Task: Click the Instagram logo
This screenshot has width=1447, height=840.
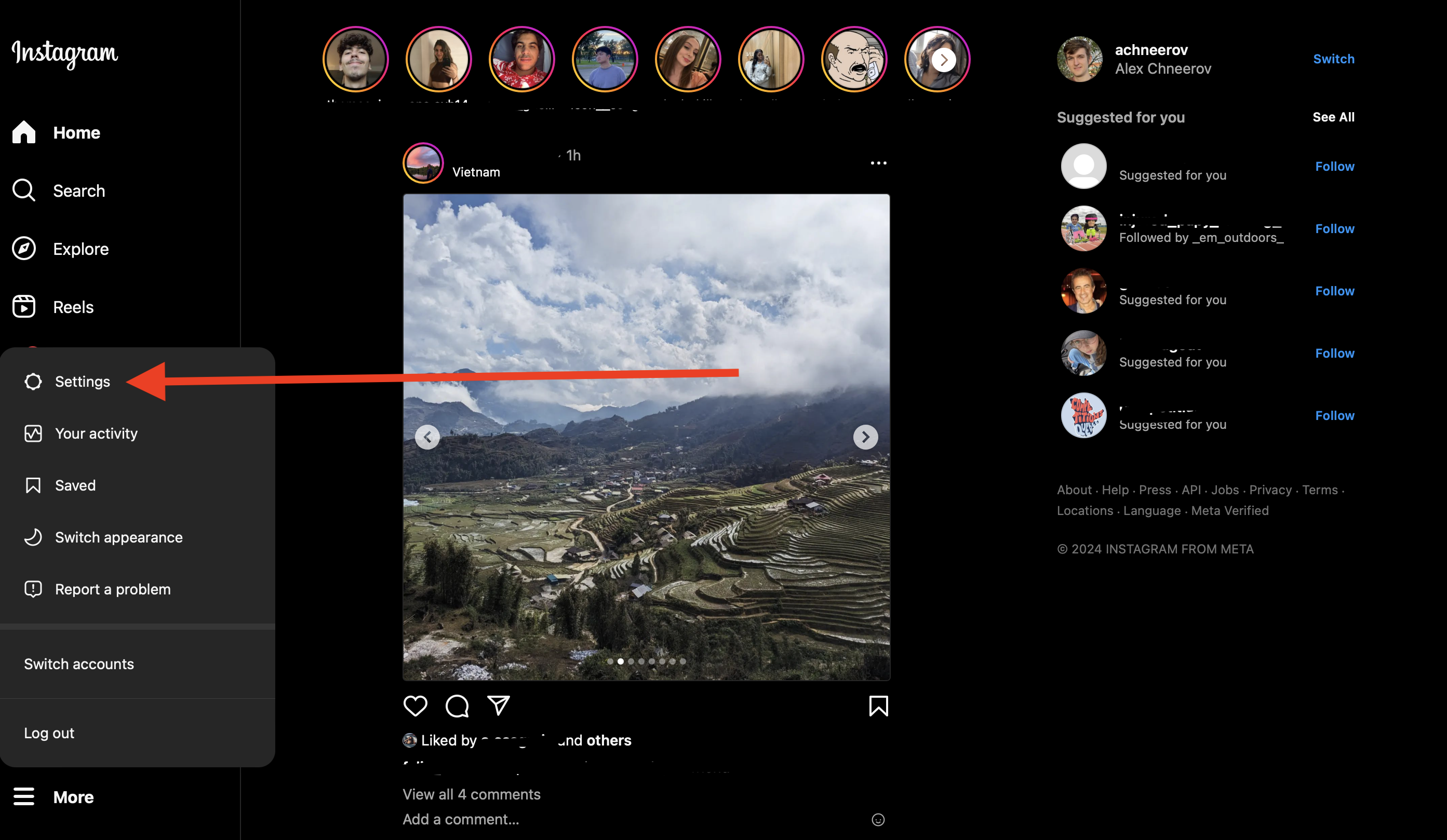Action: [x=65, y=53]
